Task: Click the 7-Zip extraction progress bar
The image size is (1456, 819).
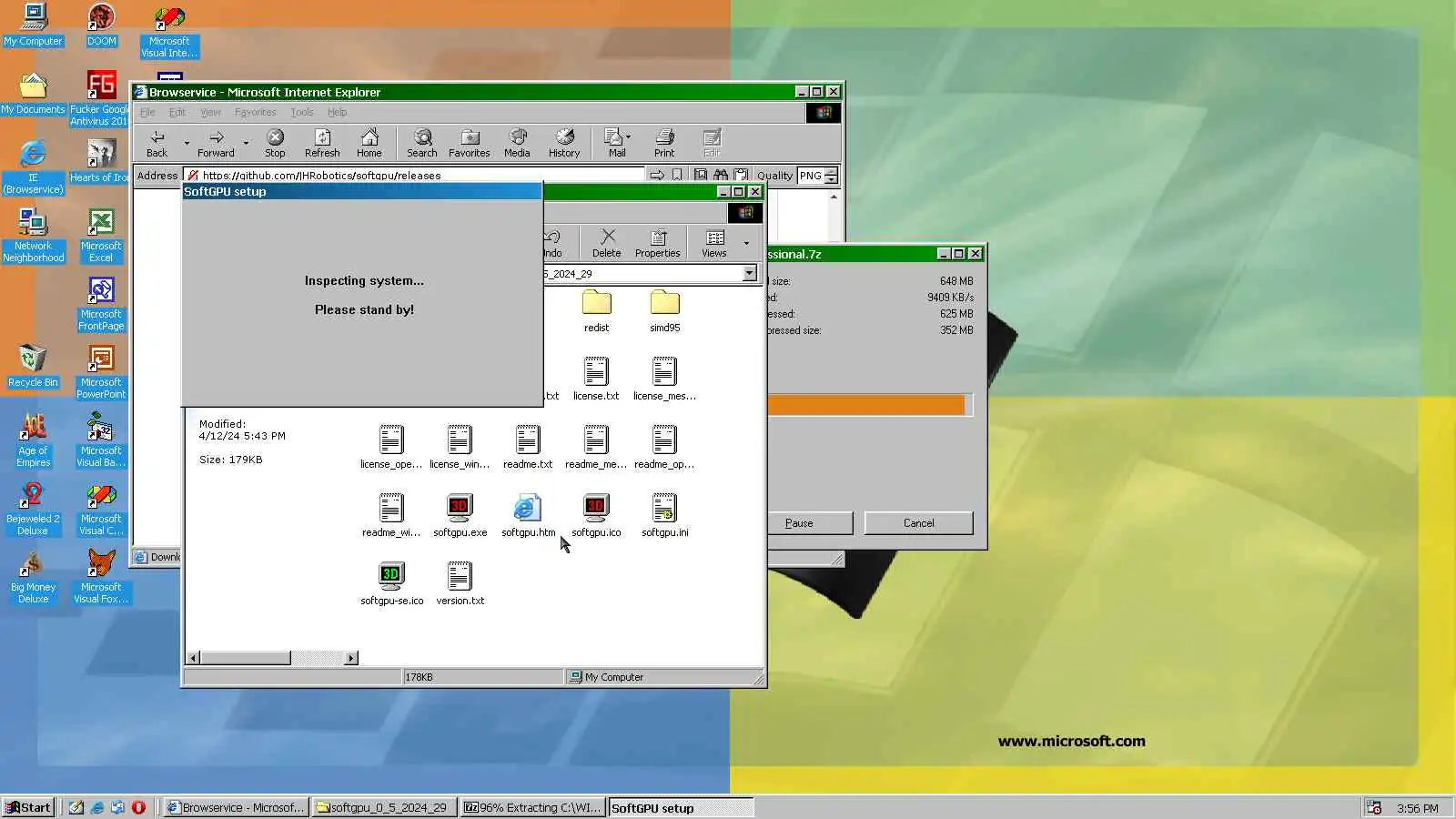Action: point(870,405)
